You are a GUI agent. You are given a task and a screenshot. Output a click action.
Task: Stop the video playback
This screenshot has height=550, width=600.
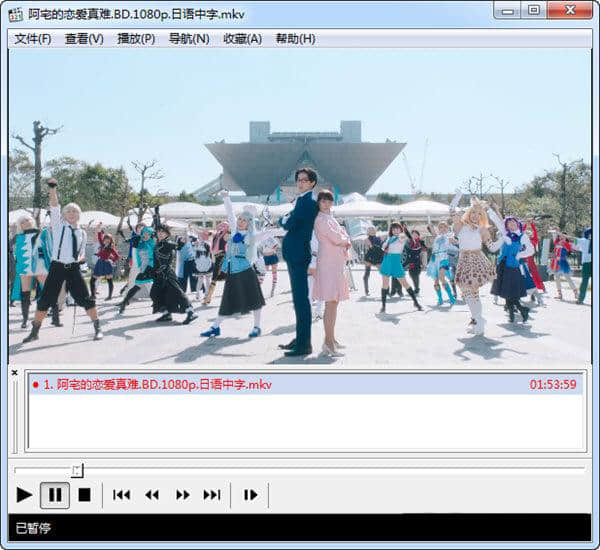[x=85, y=494]
